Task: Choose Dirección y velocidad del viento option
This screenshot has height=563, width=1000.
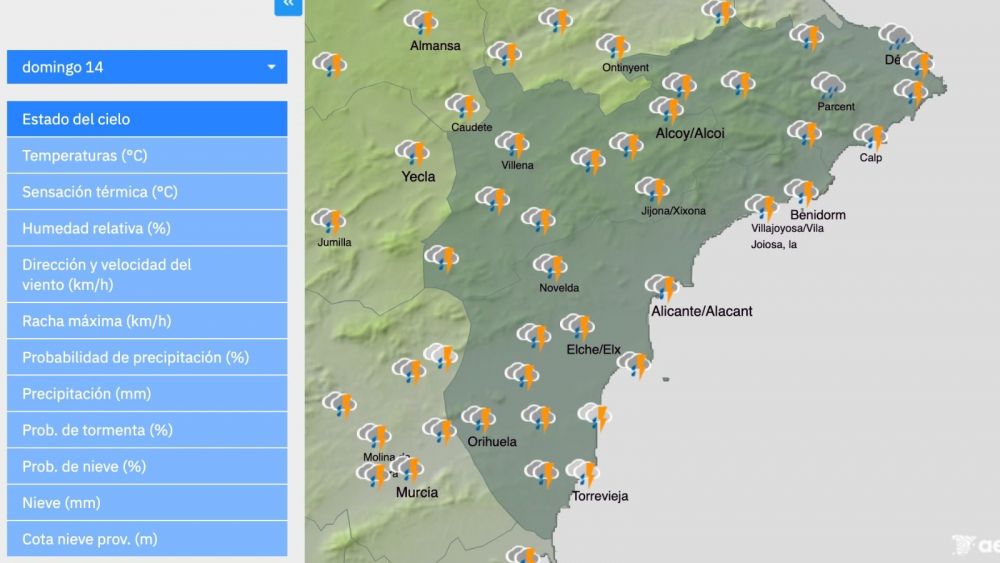Action: [147, 275]
